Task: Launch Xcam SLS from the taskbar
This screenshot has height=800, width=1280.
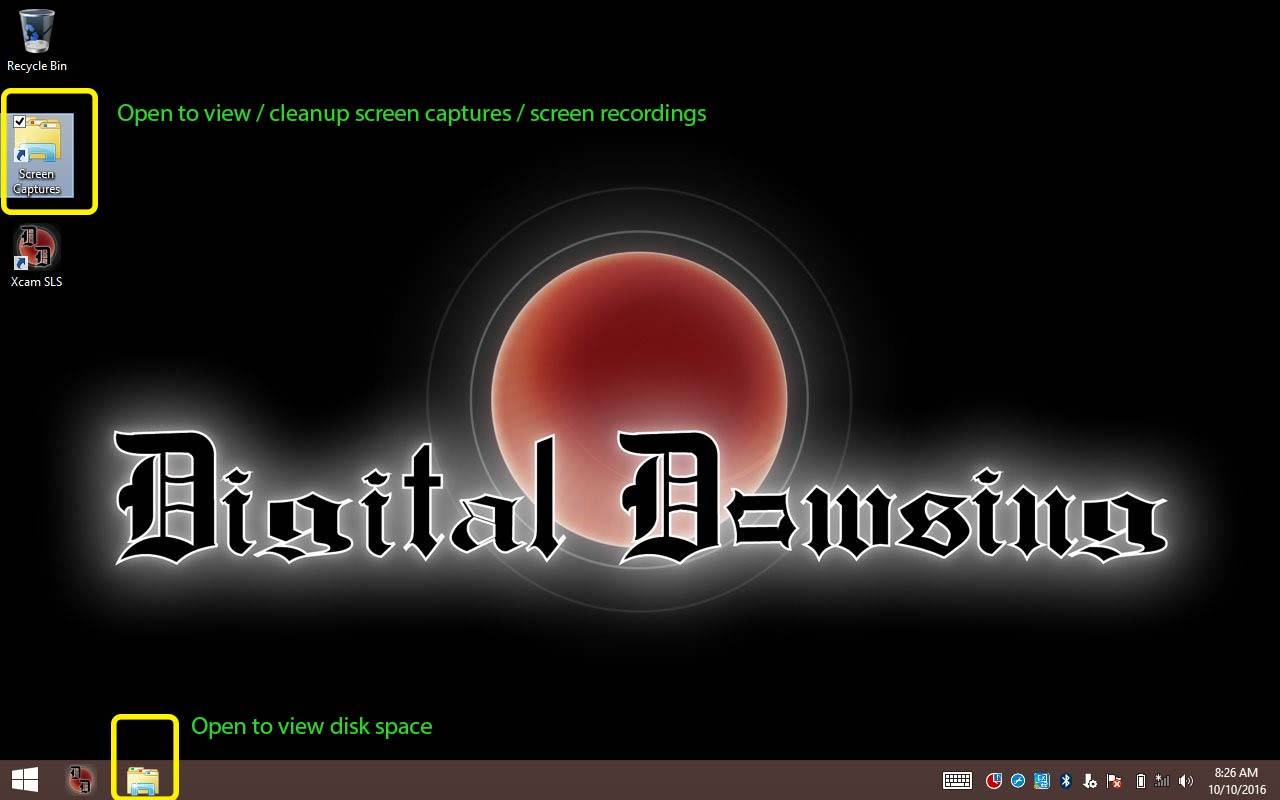Action: pyautogui.click(x=80, y=780)
